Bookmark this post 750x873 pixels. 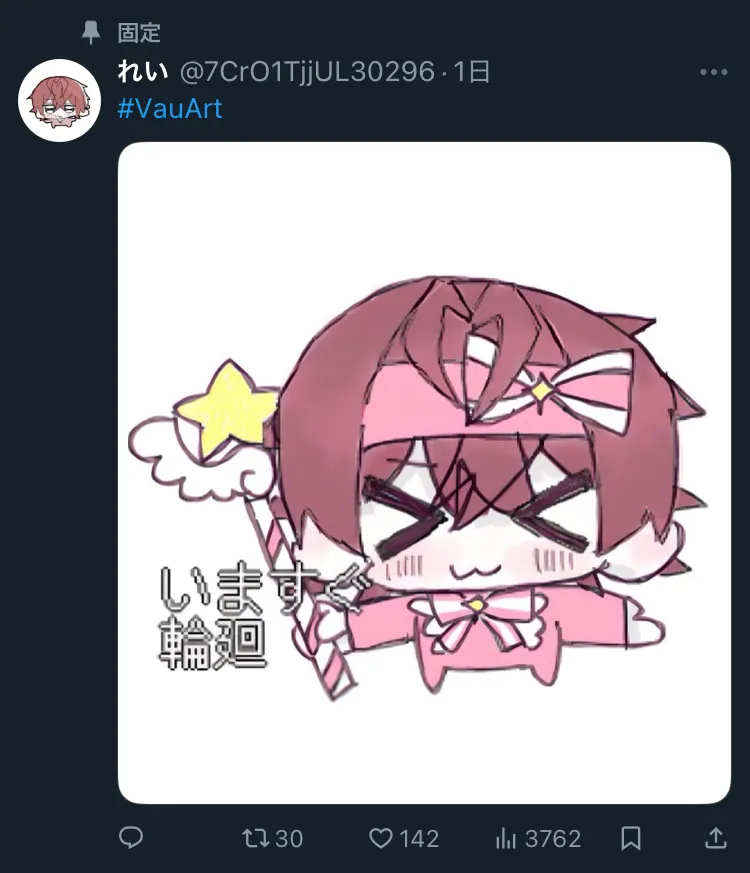631,838
